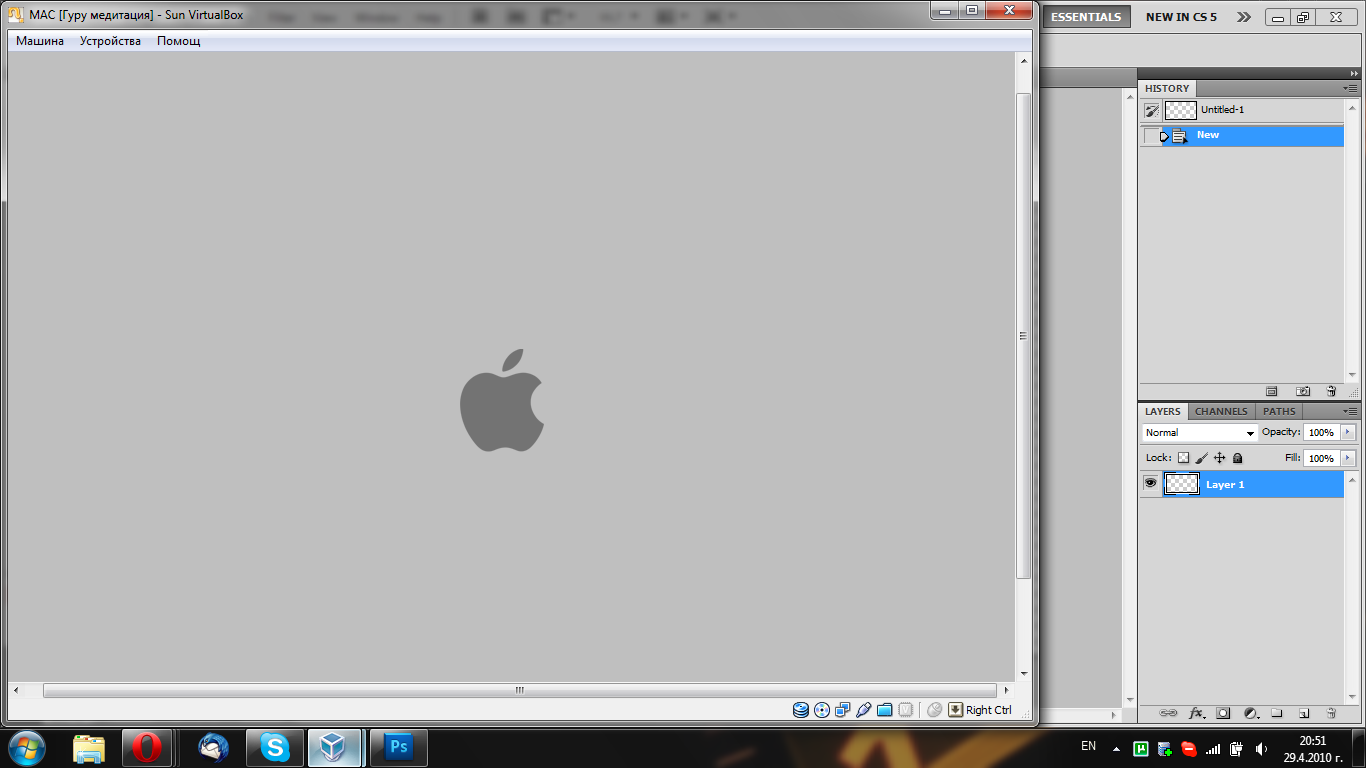Set history brush source box for New state

(x=1151, y=136)
